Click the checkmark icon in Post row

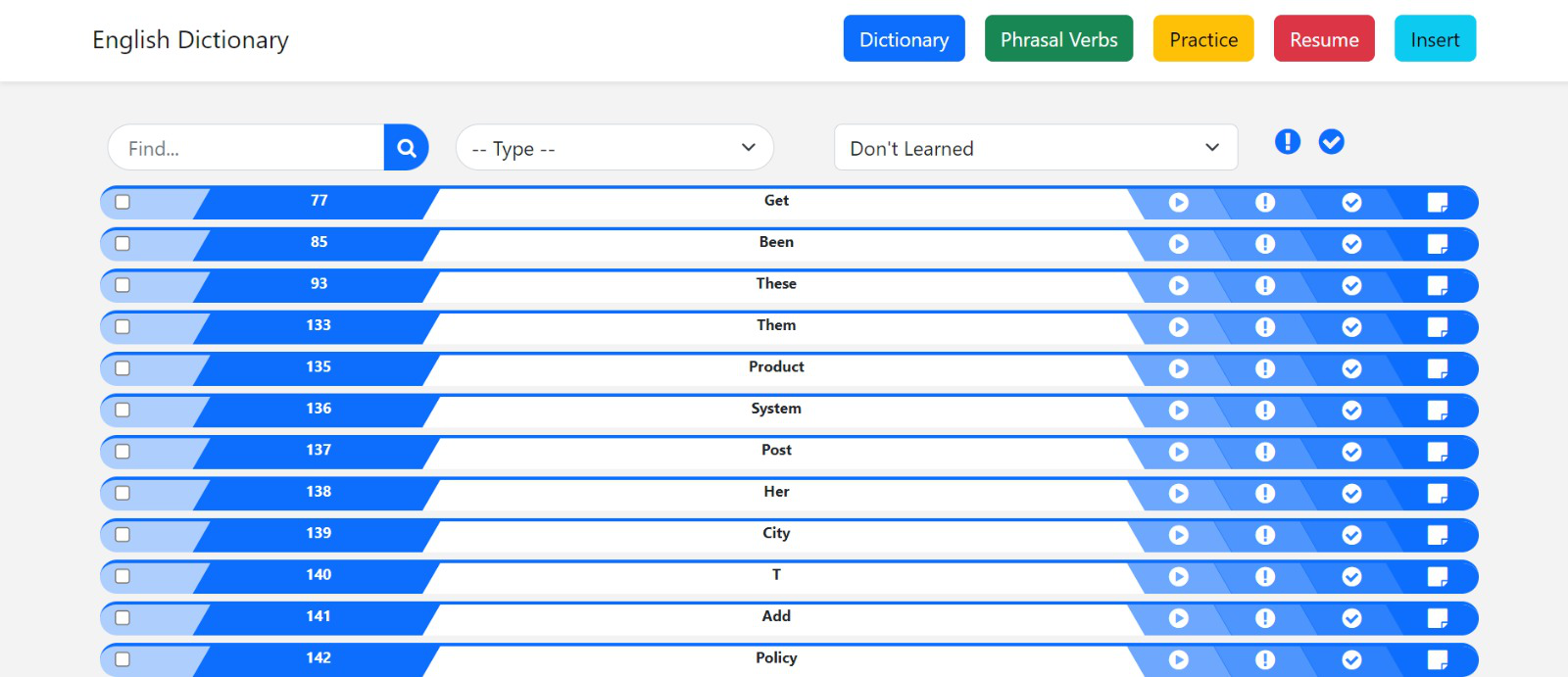click(1351, 453)
